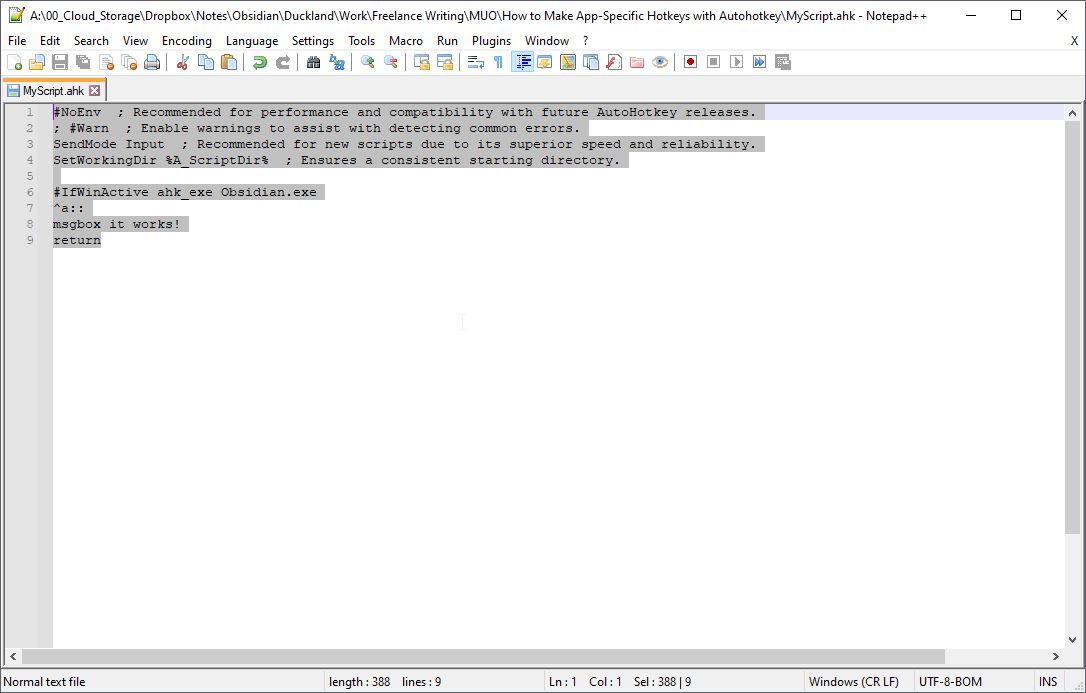This screenshot has width=1086, height=693.
Task: Click the Open file toolbar icon
Action: point(37,62)
